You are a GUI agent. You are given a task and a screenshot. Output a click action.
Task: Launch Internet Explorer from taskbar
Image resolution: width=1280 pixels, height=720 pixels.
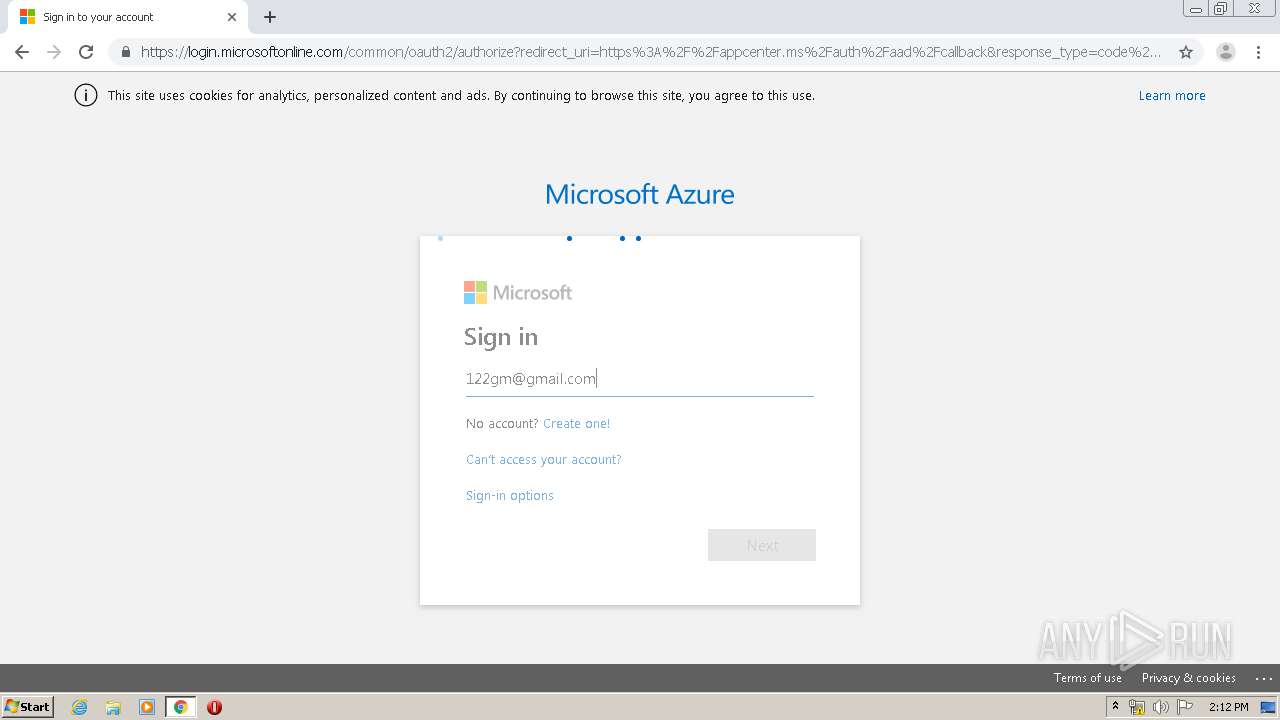click(80, 707)
